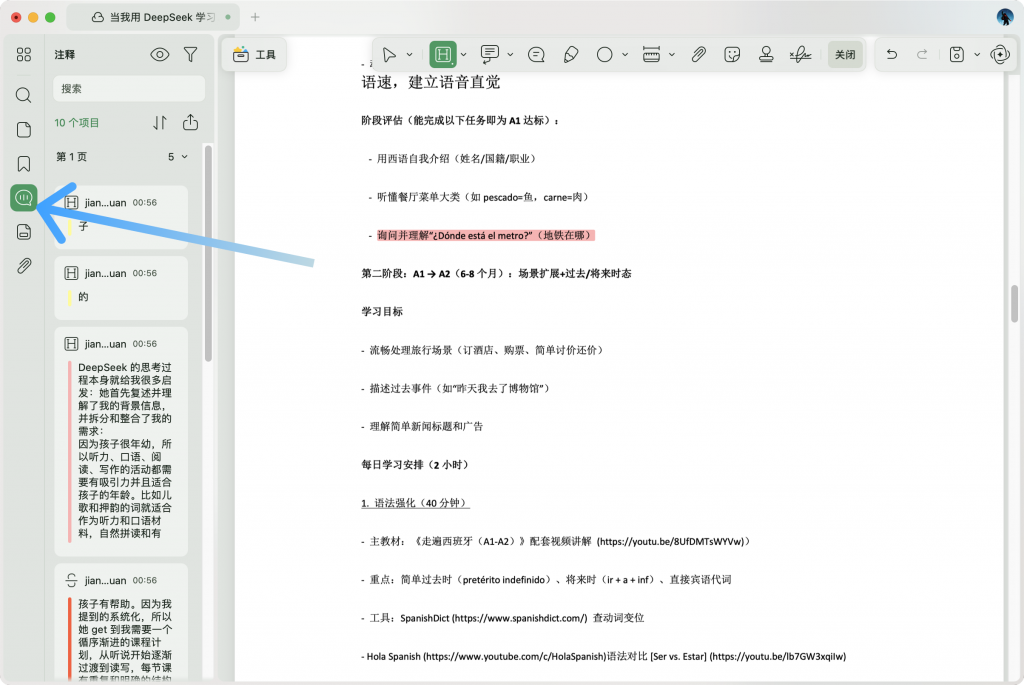The height and width of the screenshot is (685, 1024).
Task: Open the page thumbnails grid panel
Action: (x=24, y=54)
